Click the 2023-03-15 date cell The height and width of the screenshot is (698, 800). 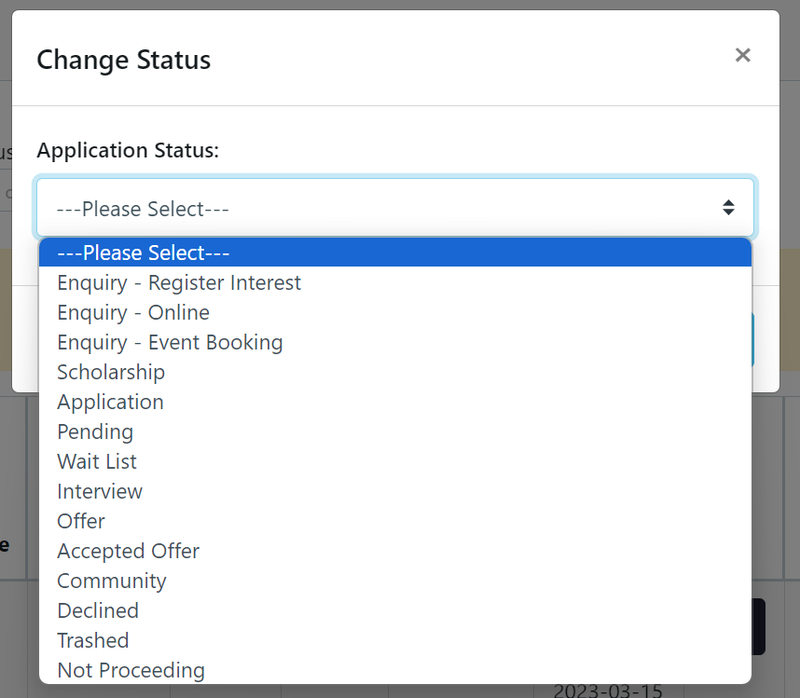(x=612, y=688)
